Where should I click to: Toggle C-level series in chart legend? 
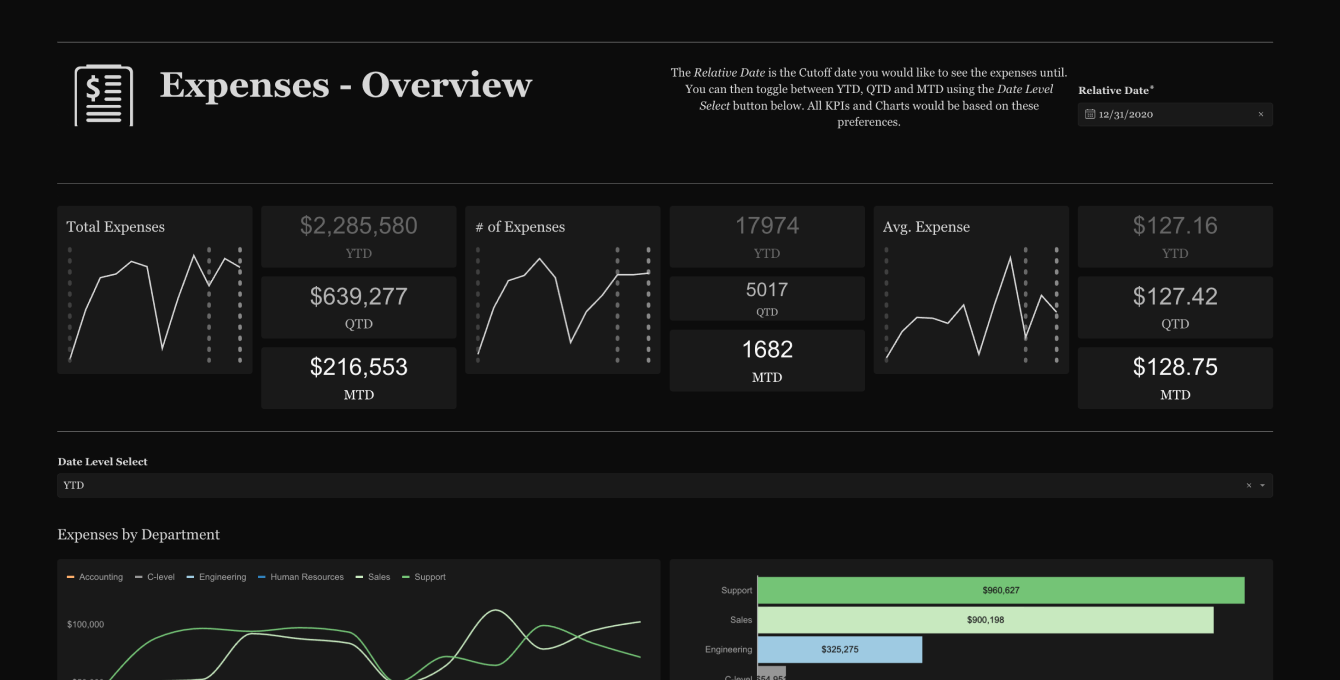tap(154, 577)
